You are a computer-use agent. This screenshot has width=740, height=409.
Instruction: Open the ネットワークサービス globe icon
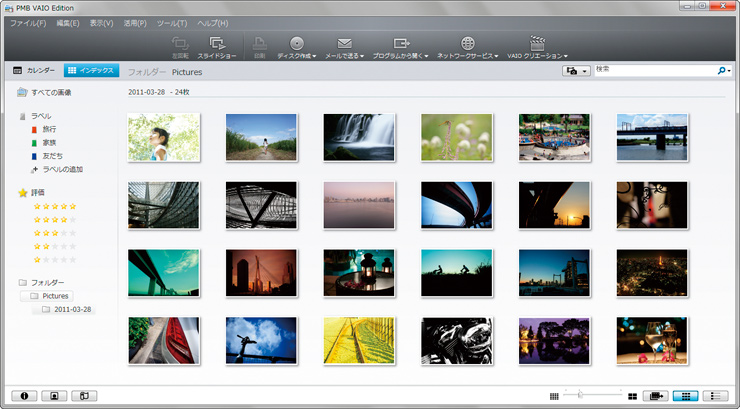click(468, 44)
